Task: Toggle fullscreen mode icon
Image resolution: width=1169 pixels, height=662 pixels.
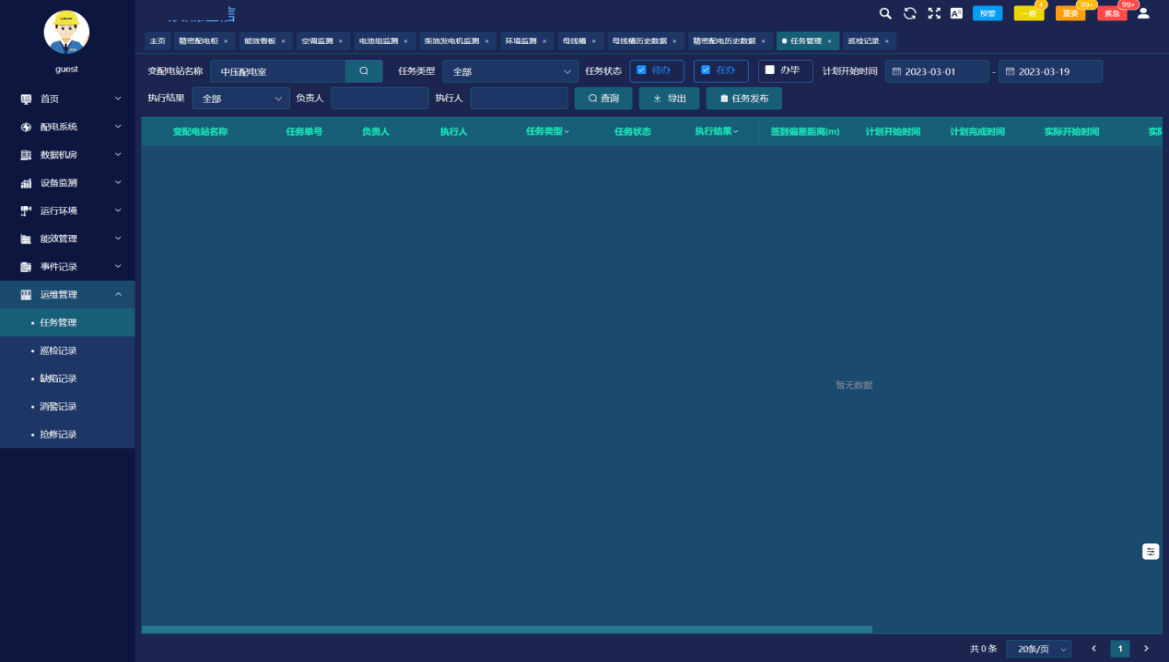Action: (933, 13)
